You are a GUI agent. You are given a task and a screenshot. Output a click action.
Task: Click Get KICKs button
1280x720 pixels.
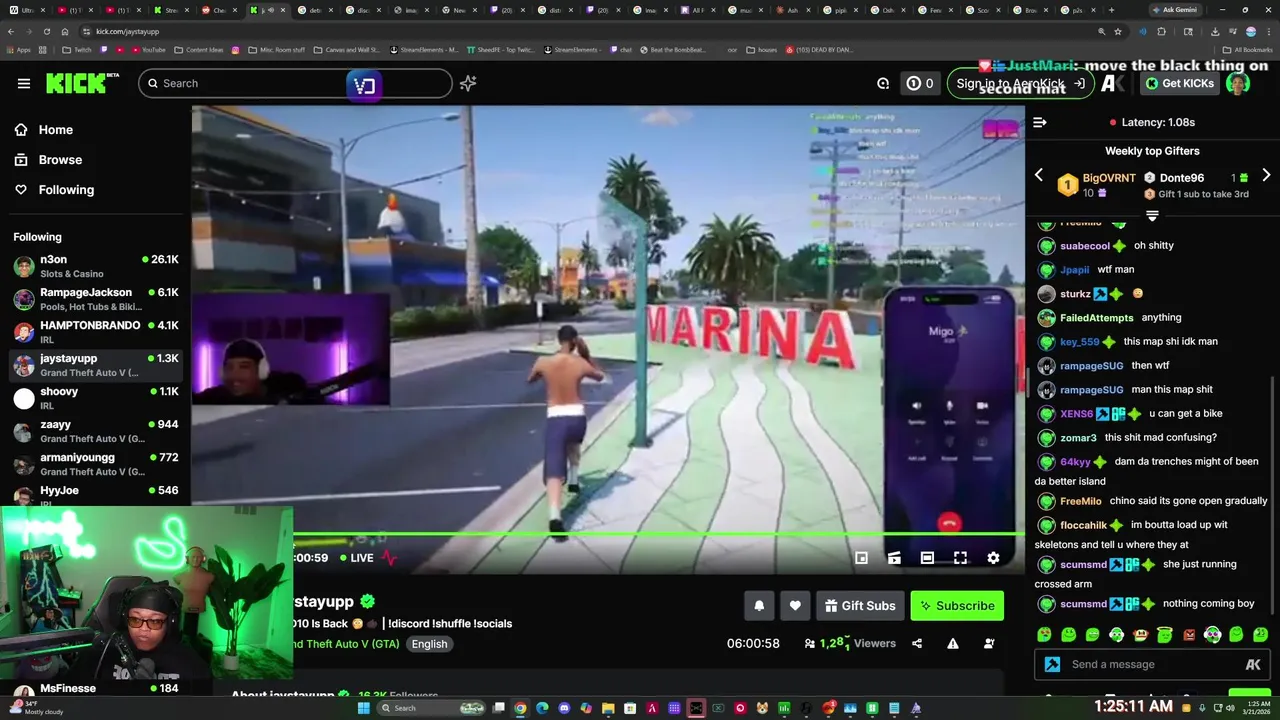point(1180,83)
